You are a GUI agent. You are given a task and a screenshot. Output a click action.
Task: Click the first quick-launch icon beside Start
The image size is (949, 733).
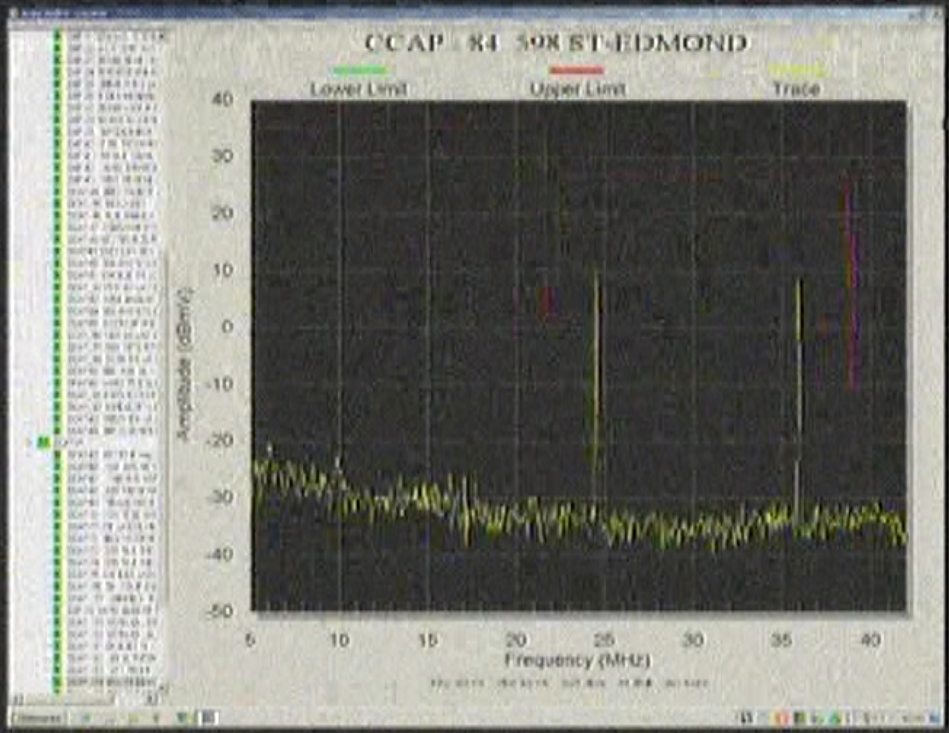pyautogui.click(x=85, y=718)
